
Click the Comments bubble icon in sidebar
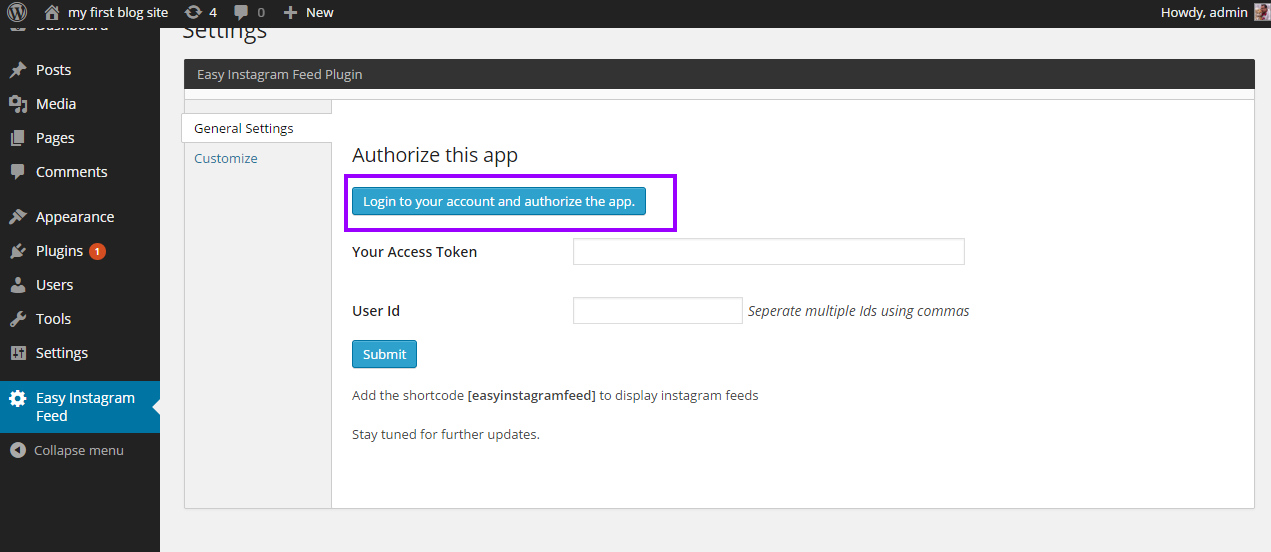[18, 172]
